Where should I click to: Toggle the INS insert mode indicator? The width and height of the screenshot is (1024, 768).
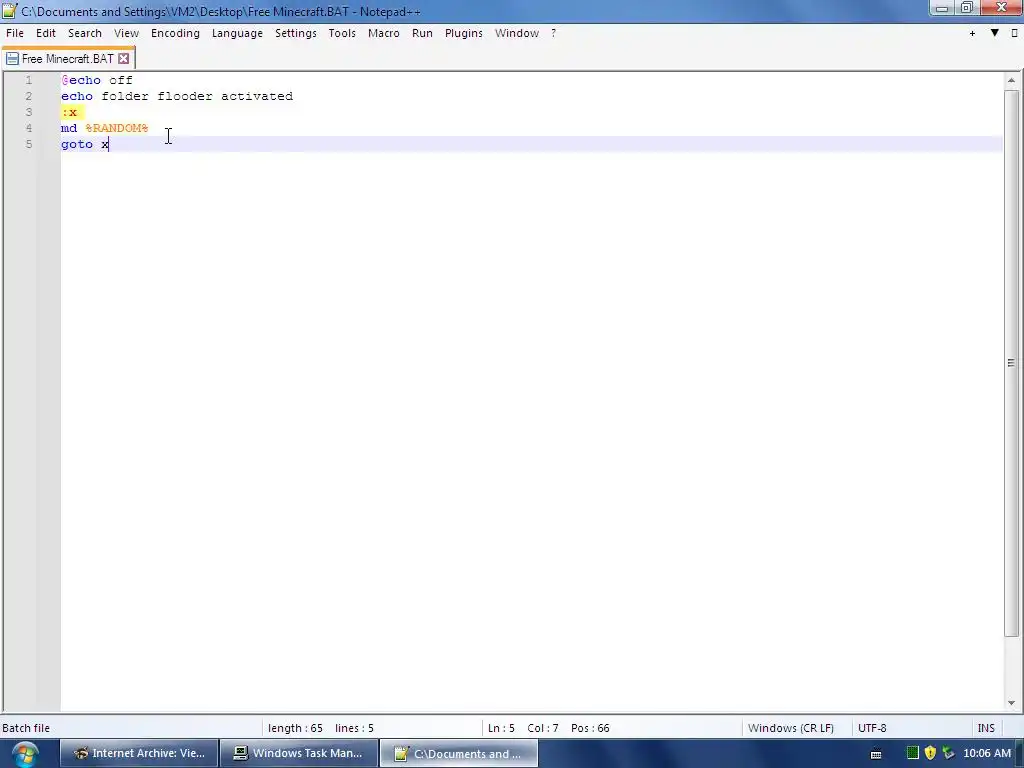click(986, 728)
